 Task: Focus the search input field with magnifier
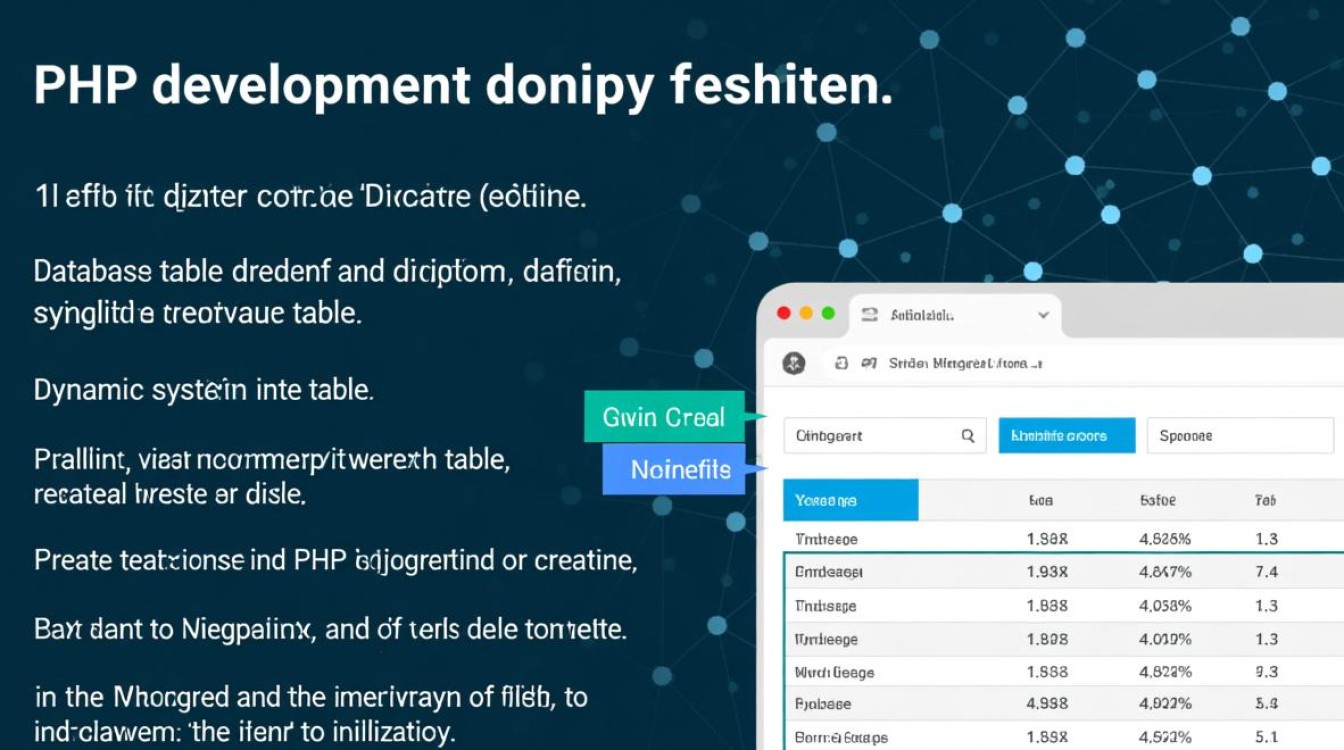tap(870, 436)
